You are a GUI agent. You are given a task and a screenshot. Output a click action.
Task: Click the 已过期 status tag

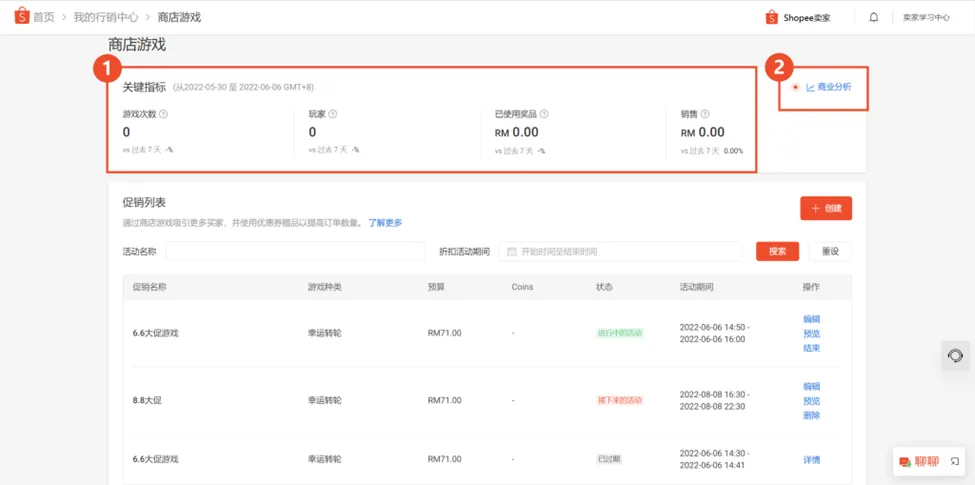tap(609, 460)
